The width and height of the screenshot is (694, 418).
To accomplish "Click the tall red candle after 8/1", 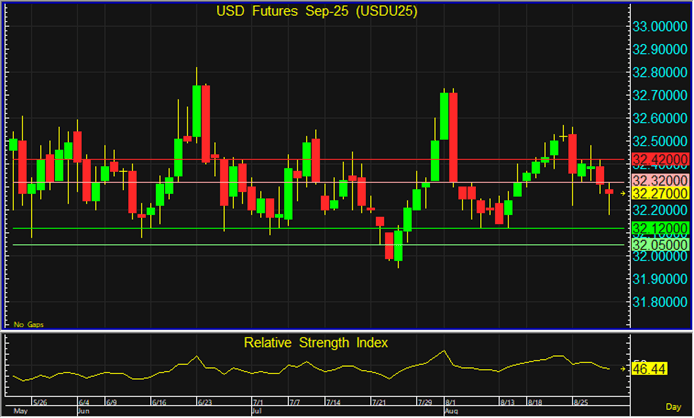I will click(453, 138).
